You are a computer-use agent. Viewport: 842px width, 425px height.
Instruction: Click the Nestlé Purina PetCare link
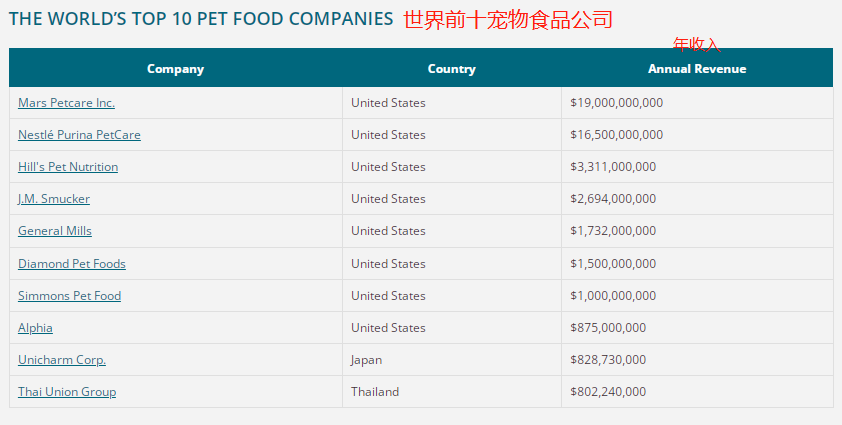pos(79,135)
